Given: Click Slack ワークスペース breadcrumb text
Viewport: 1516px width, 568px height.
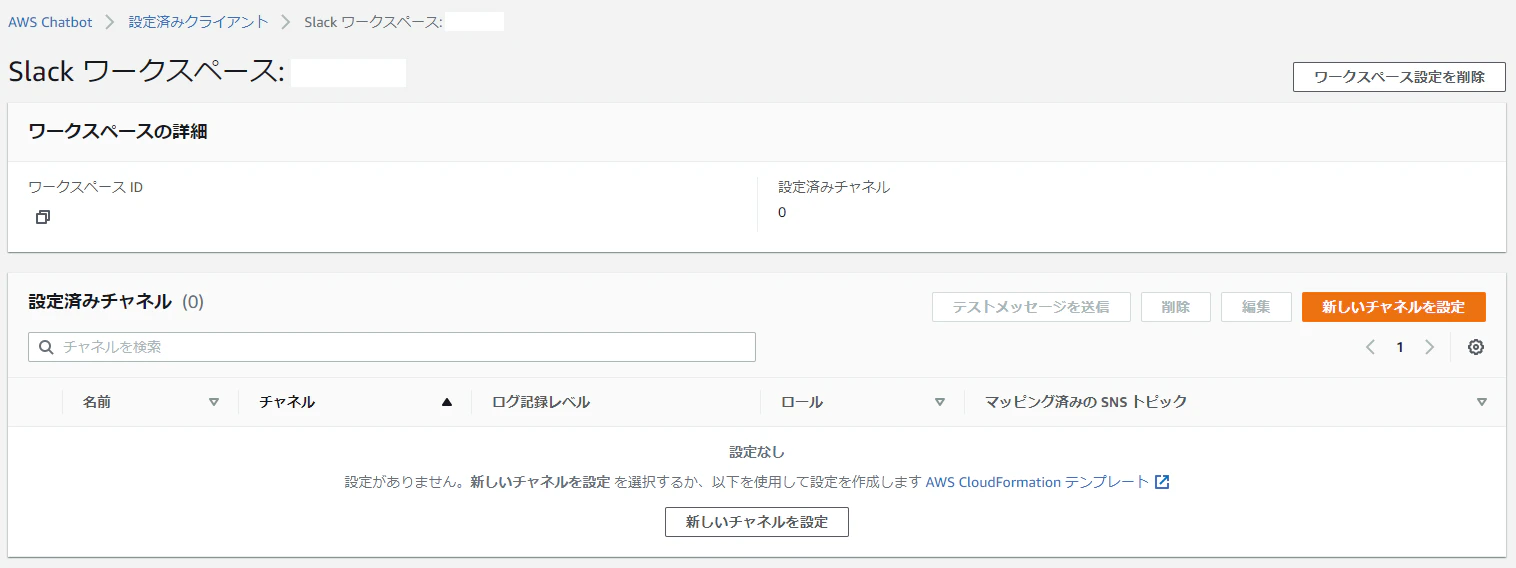Looking at the screenshot, I should pyautogui.click(x=373, y=21).
